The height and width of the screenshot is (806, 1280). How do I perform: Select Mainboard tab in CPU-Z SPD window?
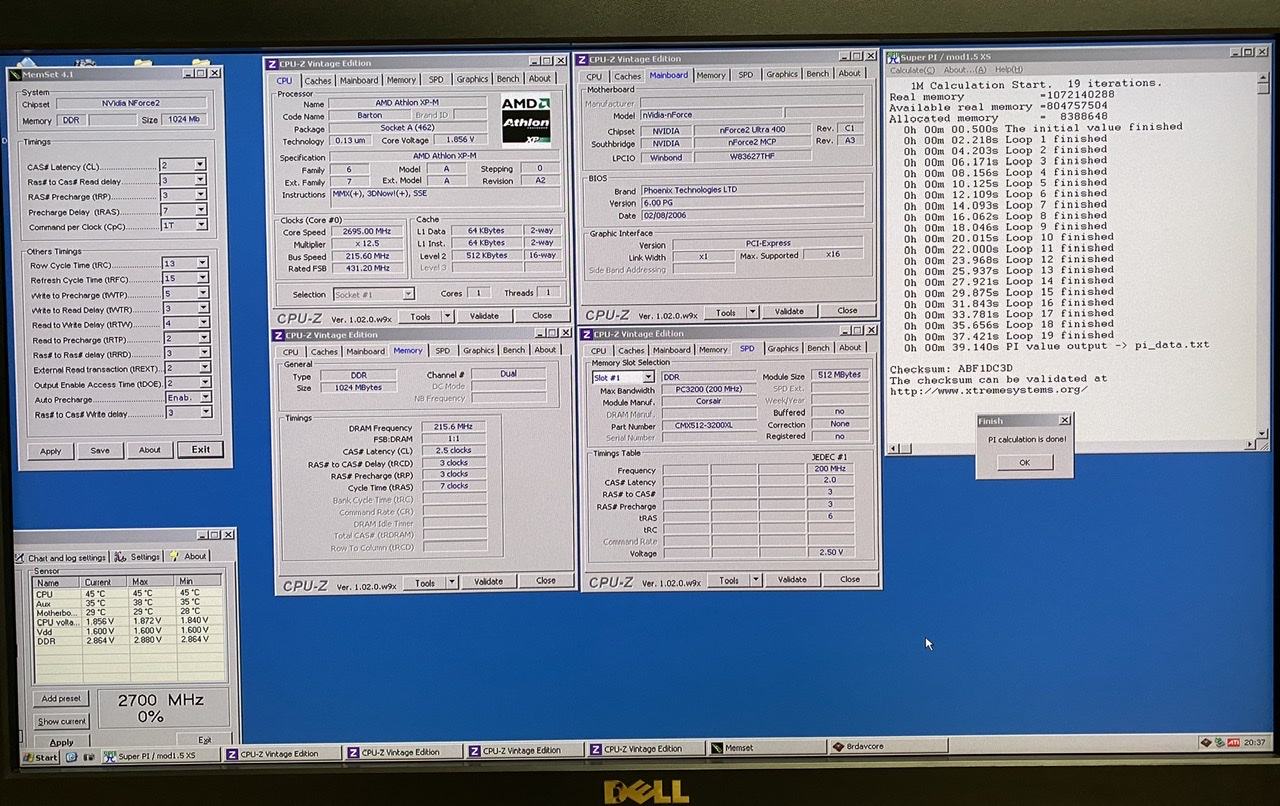click(x=673, y=350)
